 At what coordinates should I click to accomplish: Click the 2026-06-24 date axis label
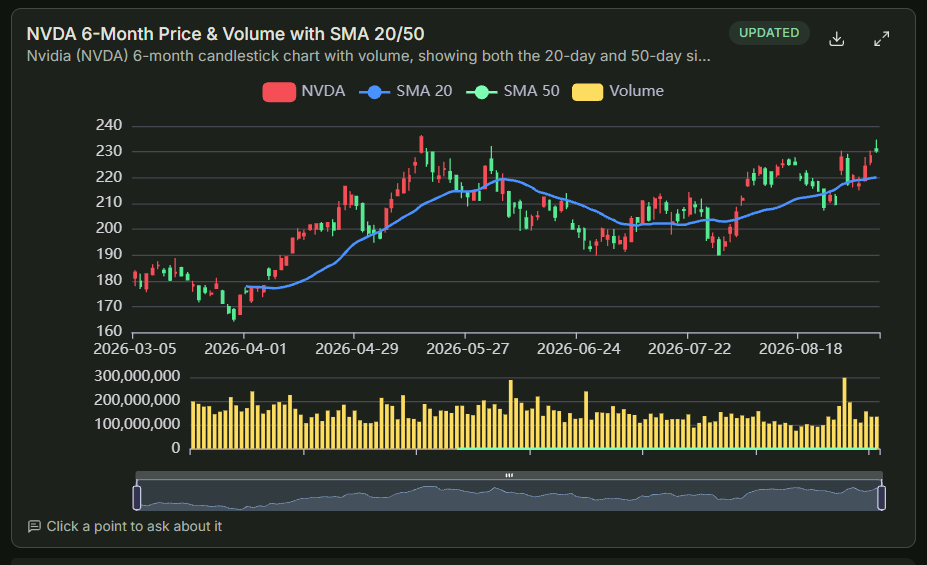pyautogui.click(x=578, y=349)
